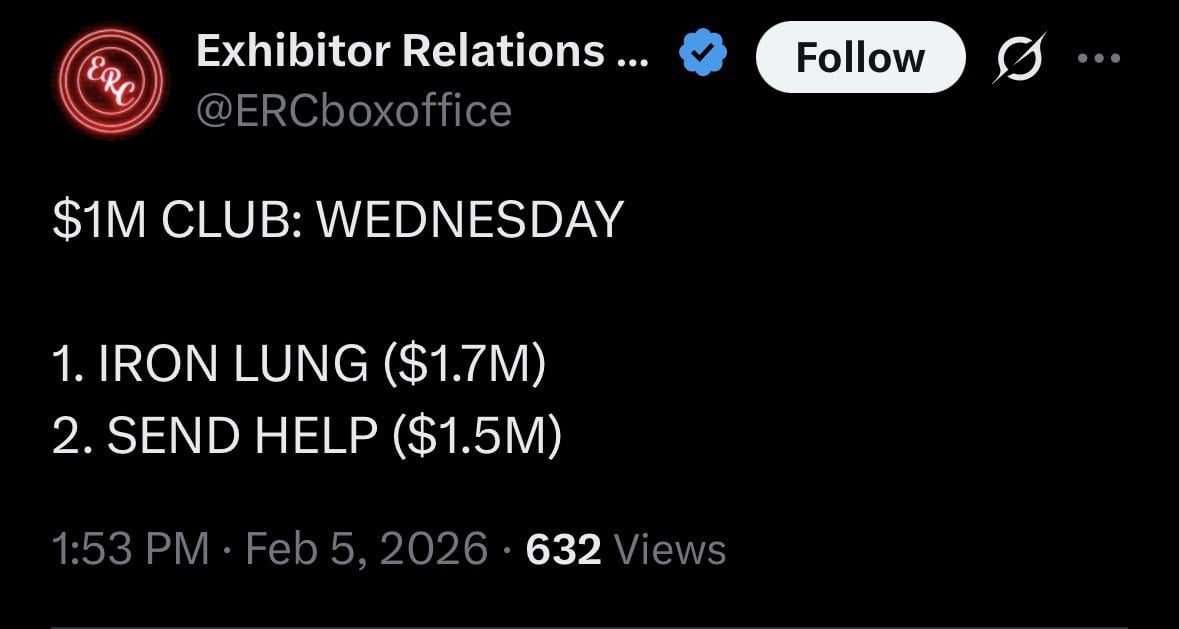Click the ($1.5M) gross figure
The height and width of the screenshot is (629, 1179).
click(x=478, y=435)
